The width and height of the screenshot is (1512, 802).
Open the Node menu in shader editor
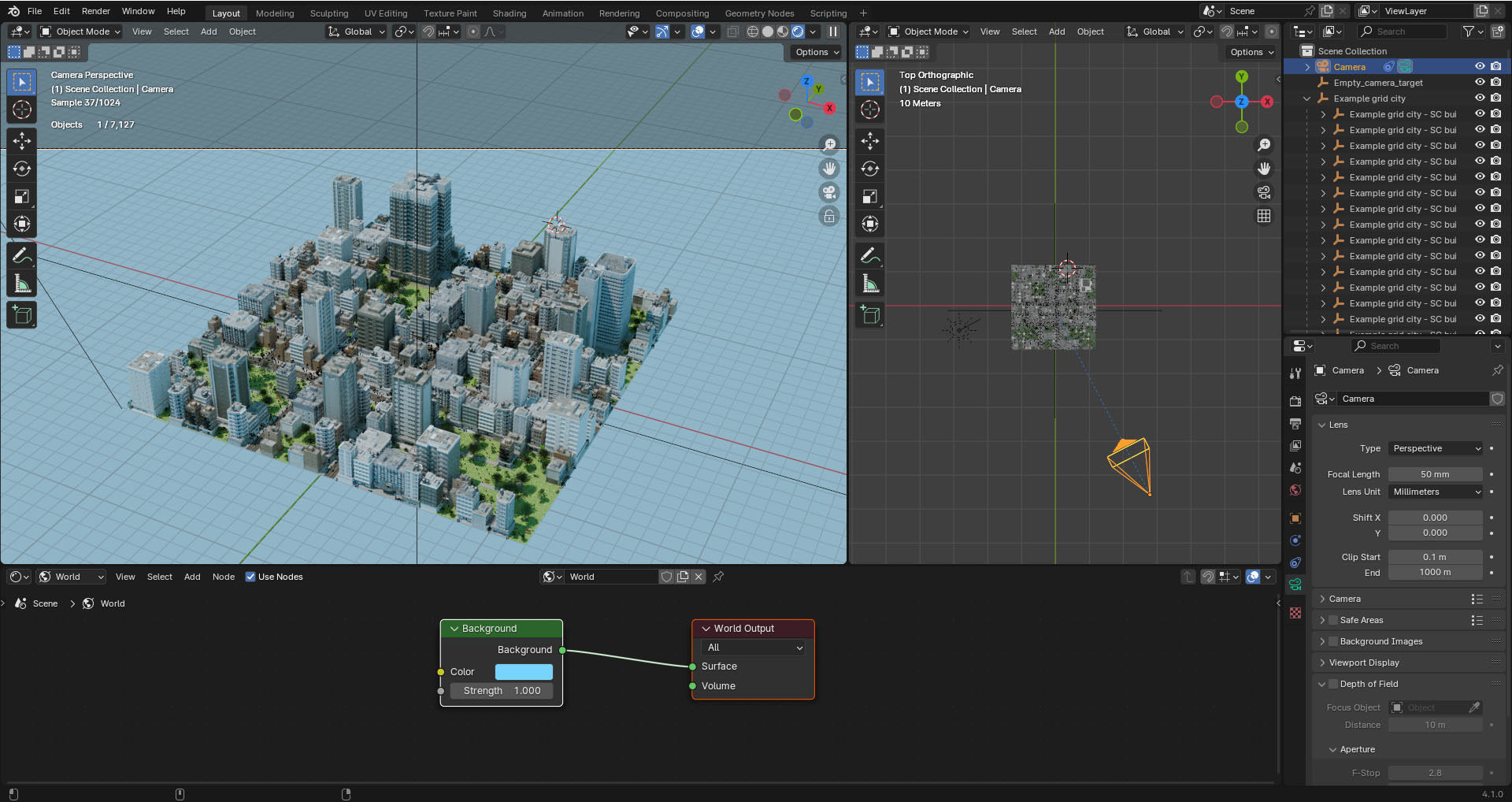point(224,577)
